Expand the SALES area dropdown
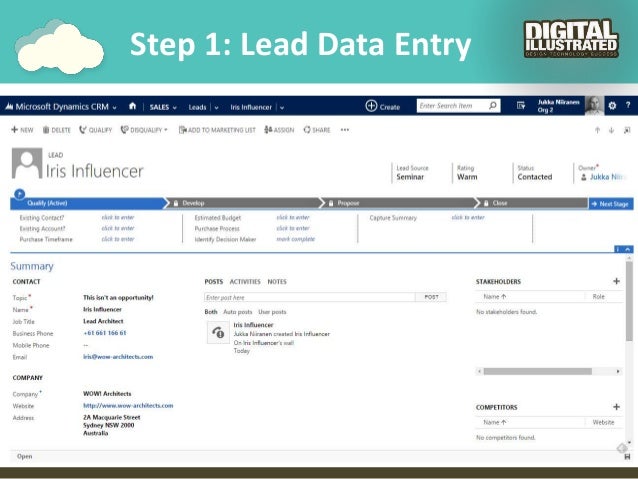This screenshot has width=638, height=479. (x=175, y=107)
